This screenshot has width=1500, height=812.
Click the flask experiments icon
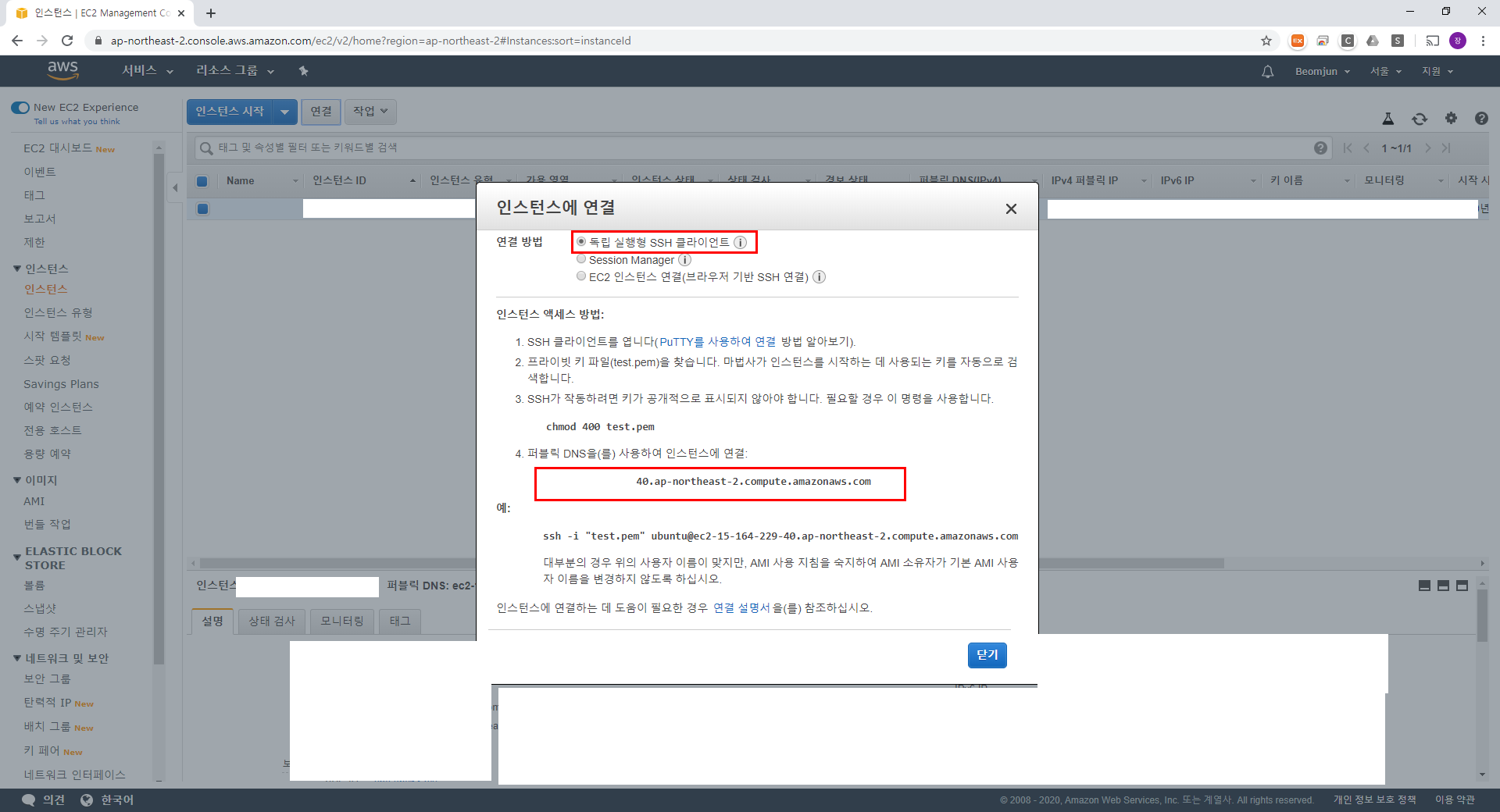pyautogui.click(x=1387, y=119)
